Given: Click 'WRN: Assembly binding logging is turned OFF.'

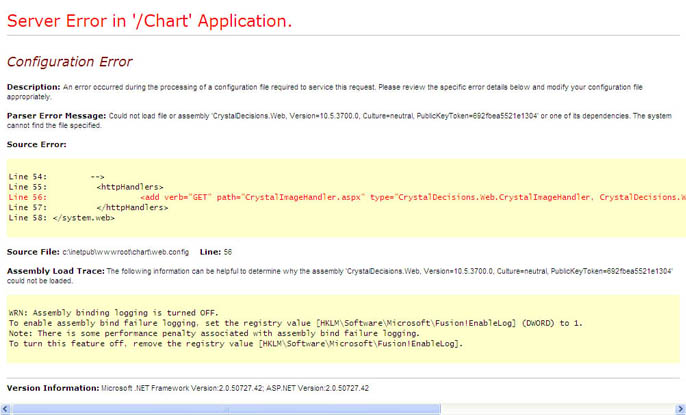Looking at the screenshot, I should click(113, 313).
